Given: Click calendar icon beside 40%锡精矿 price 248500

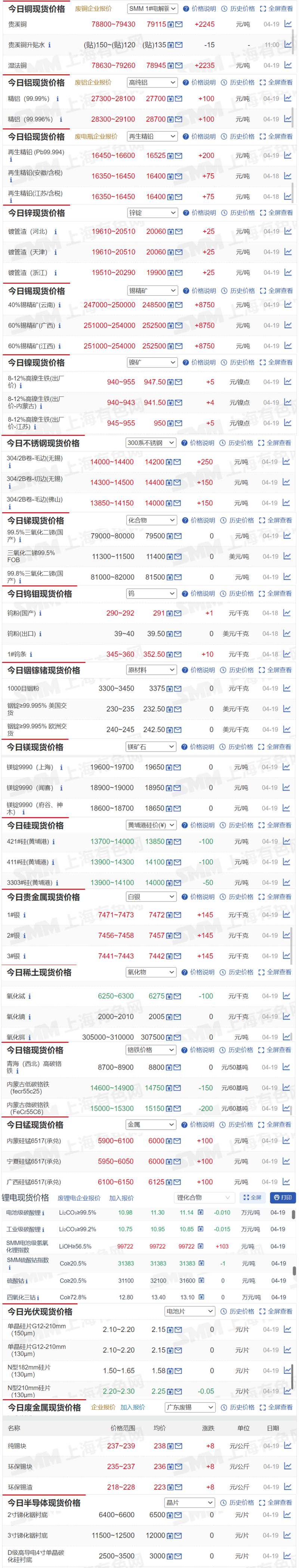Looking at the screenshot, I should click(x=171, y=305).
